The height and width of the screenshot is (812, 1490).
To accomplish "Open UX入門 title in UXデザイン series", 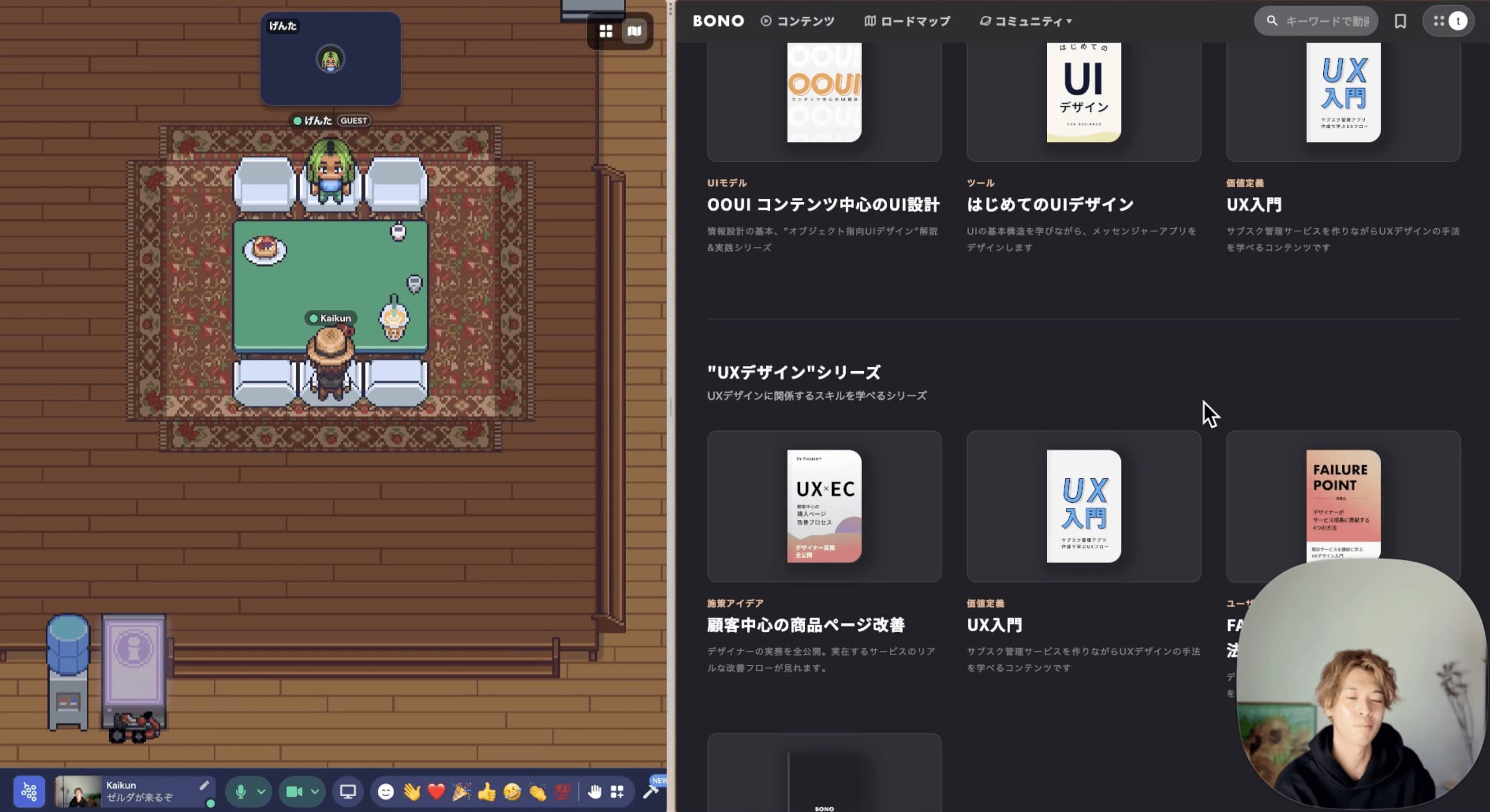I will click(x=994, y=625).
